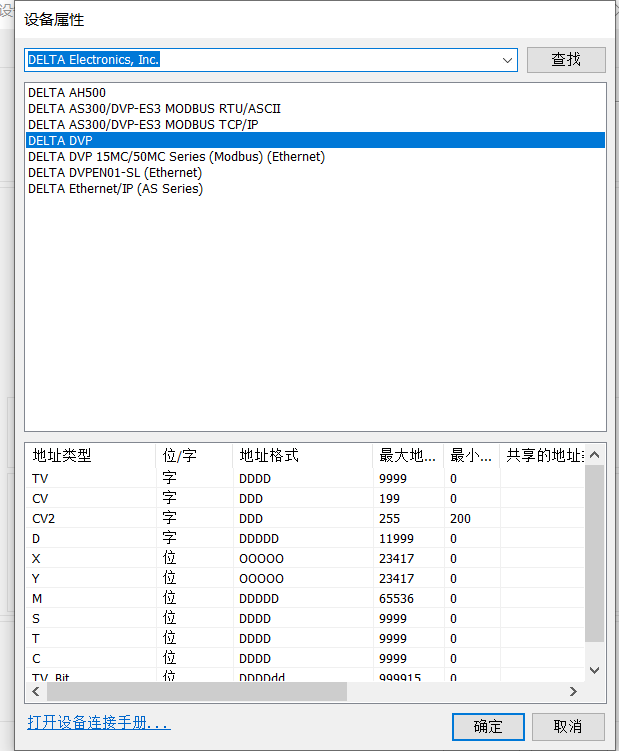619x751 pixels.
Task: Click the horizontal scrollbar thumb
Action: point(197,691)
